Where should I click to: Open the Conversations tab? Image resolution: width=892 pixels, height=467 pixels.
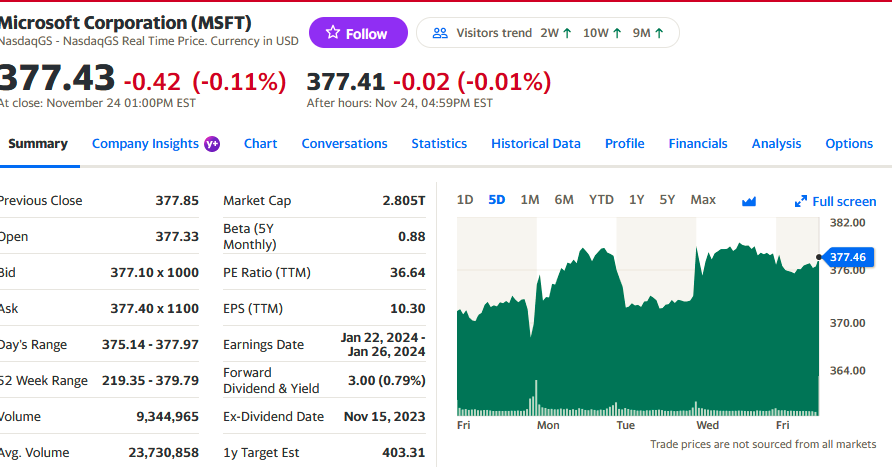(344, 144)
